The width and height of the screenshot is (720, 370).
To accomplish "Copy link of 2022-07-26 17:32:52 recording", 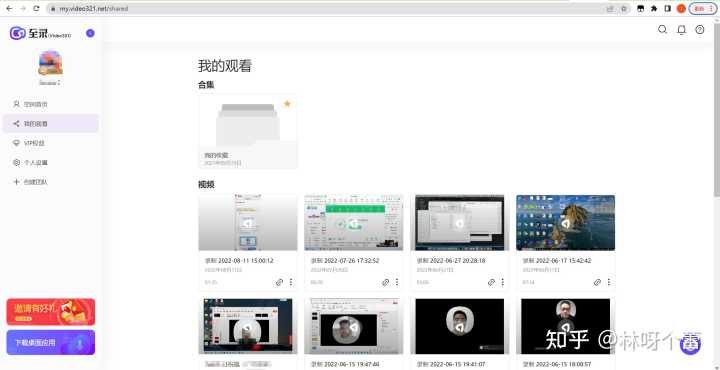I will pos(385,282).
